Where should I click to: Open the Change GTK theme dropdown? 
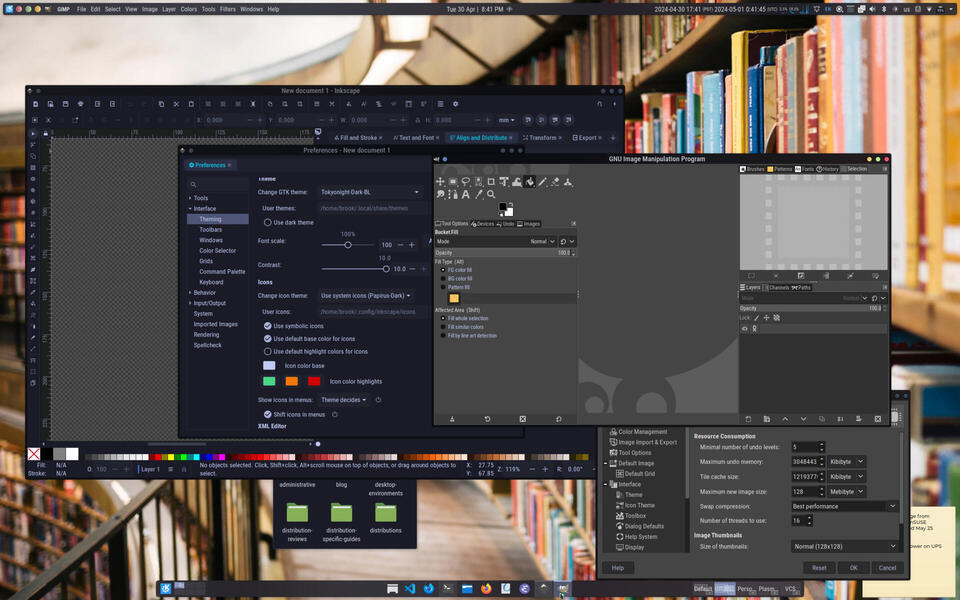click(x=370, y=192)
